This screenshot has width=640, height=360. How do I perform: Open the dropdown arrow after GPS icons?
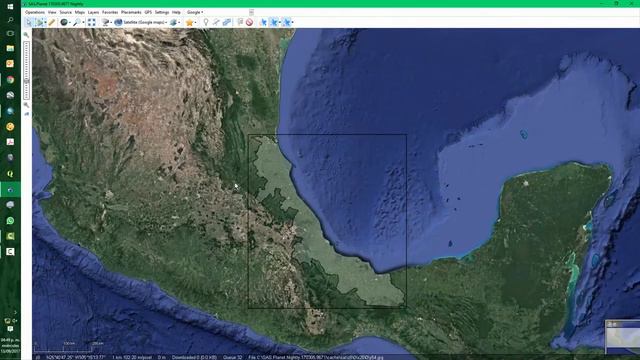coord(292,22)
